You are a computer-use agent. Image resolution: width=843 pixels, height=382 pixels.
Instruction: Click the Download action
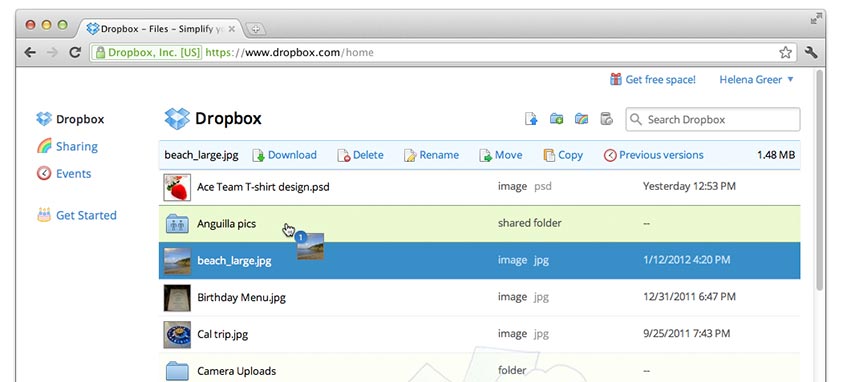[284, 155]
